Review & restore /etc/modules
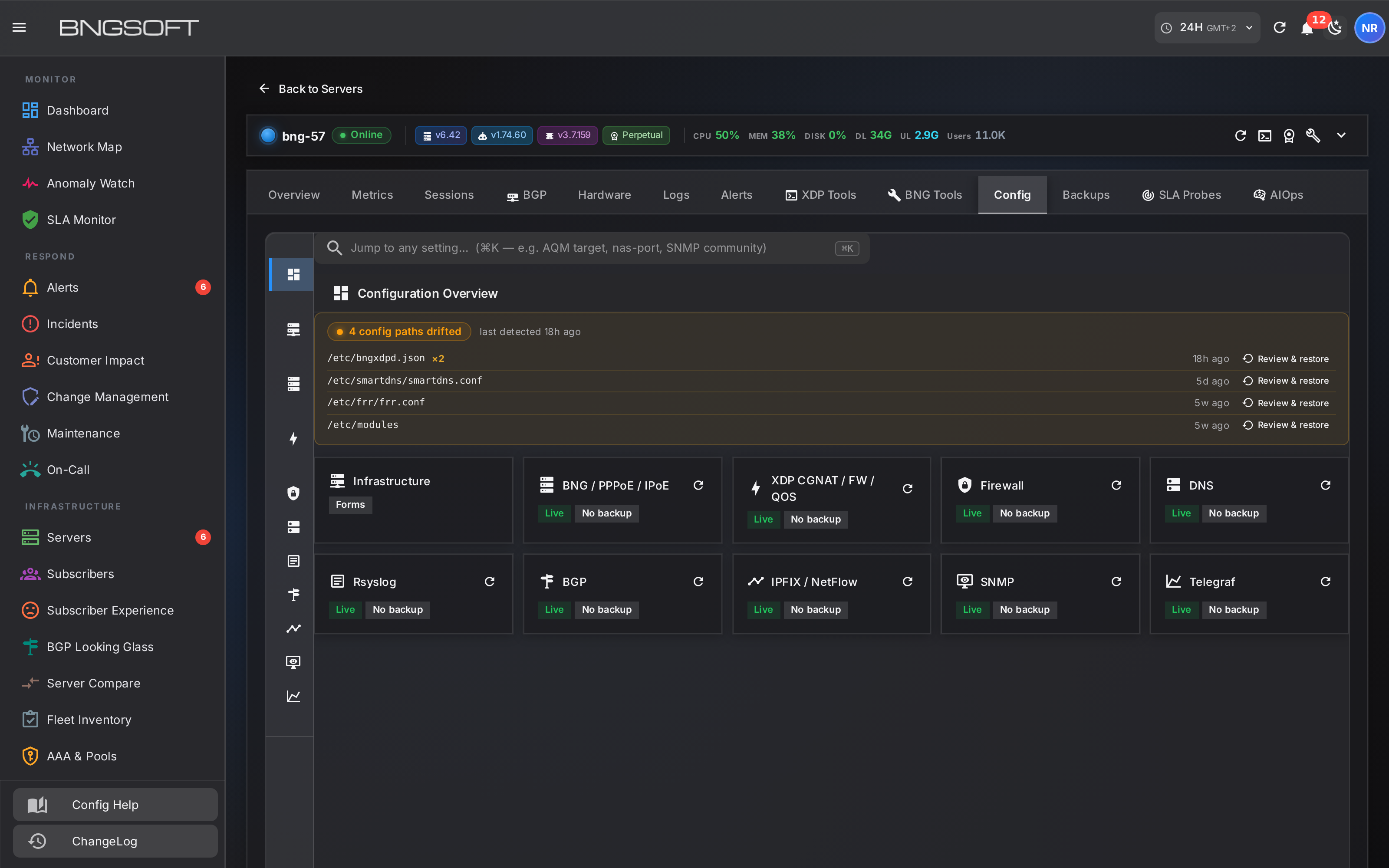 pyautogui.click(x=1286, y=425)
